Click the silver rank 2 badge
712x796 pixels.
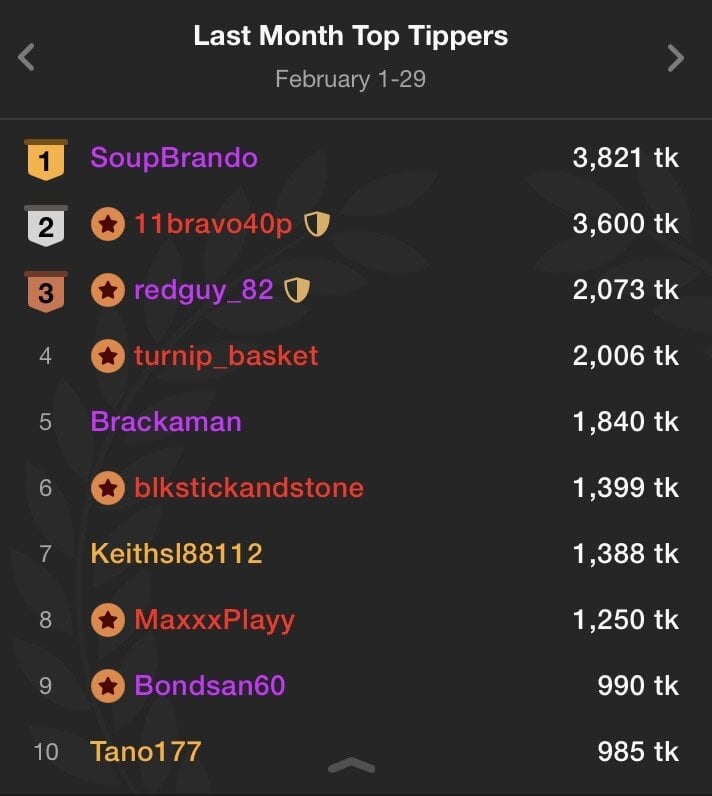coord(46,226)
